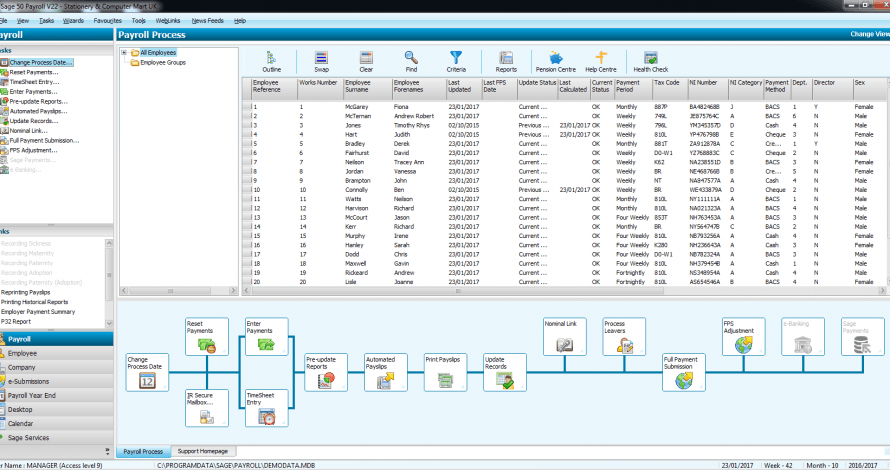Open the Company navigation section
This screenshot has width=890, height=470.
click(x=56, y=367)
